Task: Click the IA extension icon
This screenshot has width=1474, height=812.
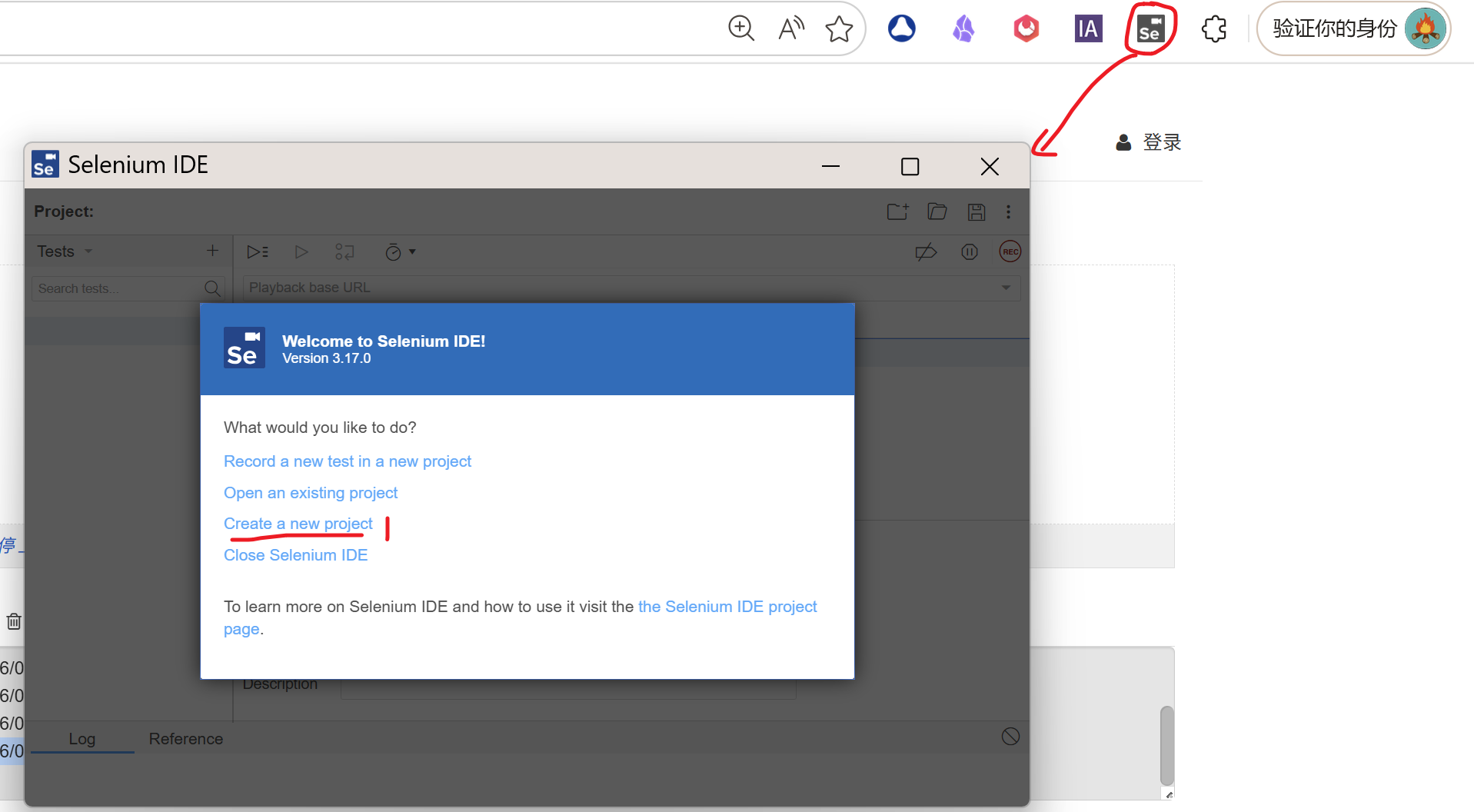Action: pyautogui.click(x=1088, y=29)
